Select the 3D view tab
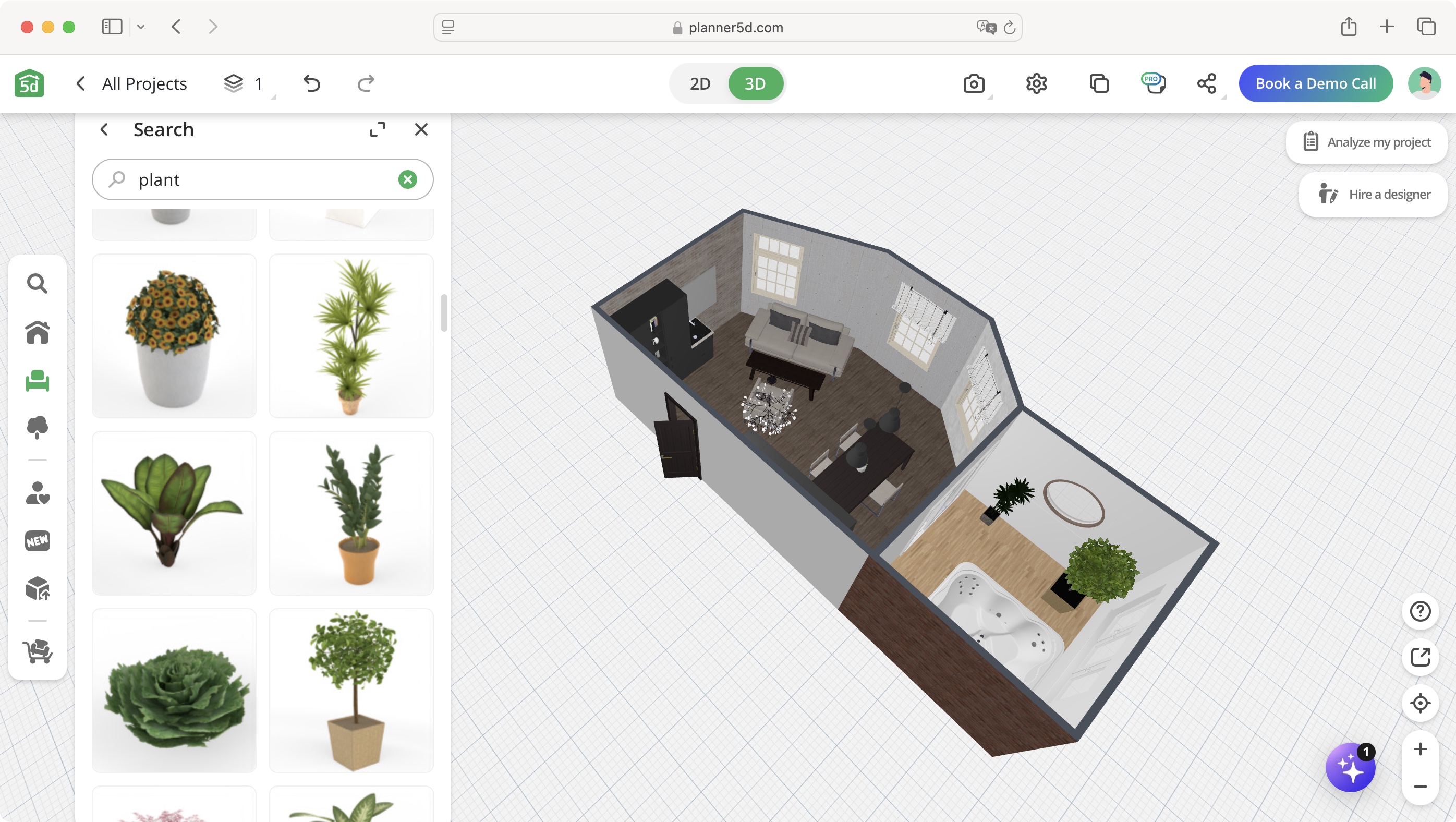 [x=756, y=83]
